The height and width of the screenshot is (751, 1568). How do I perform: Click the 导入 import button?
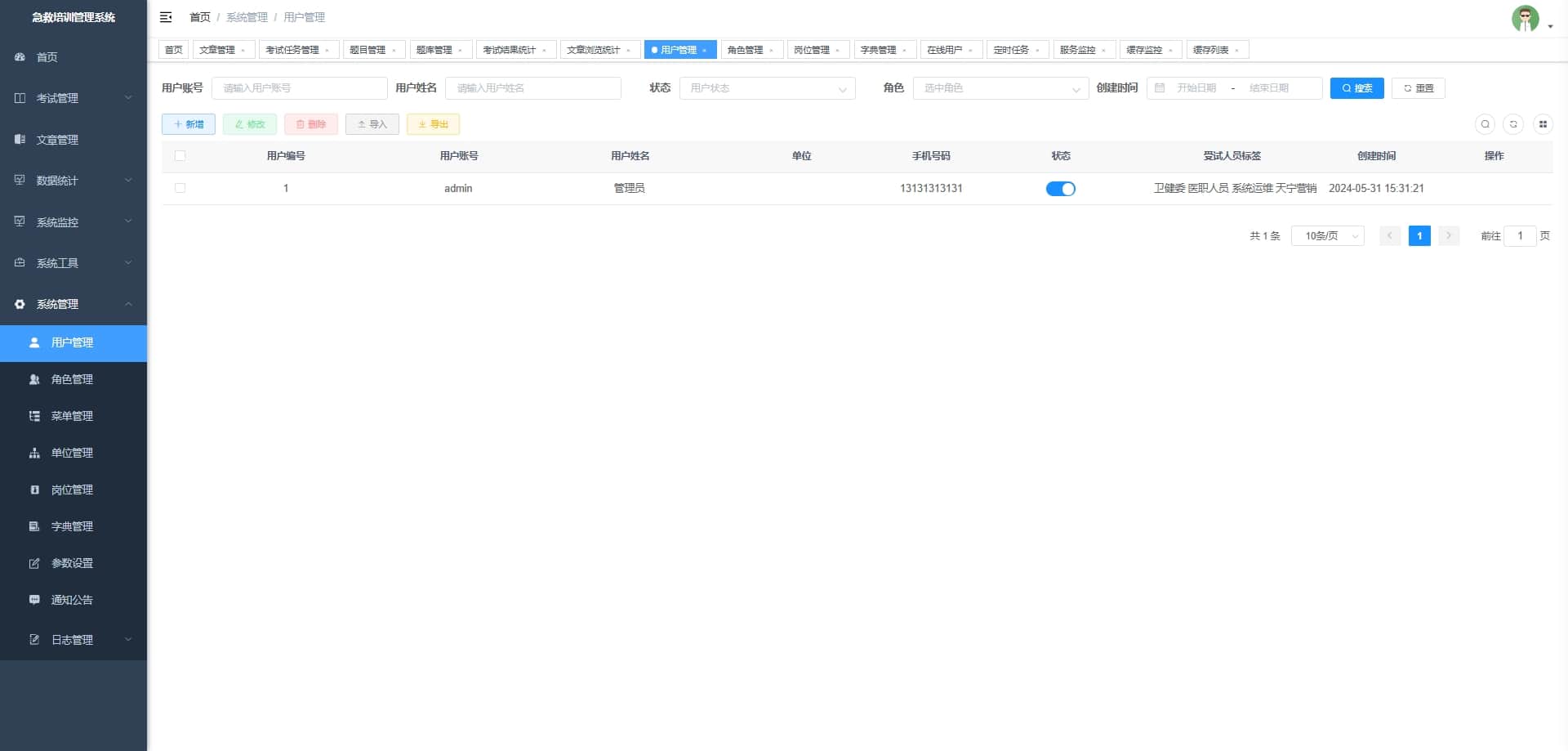tap(372, 124)
